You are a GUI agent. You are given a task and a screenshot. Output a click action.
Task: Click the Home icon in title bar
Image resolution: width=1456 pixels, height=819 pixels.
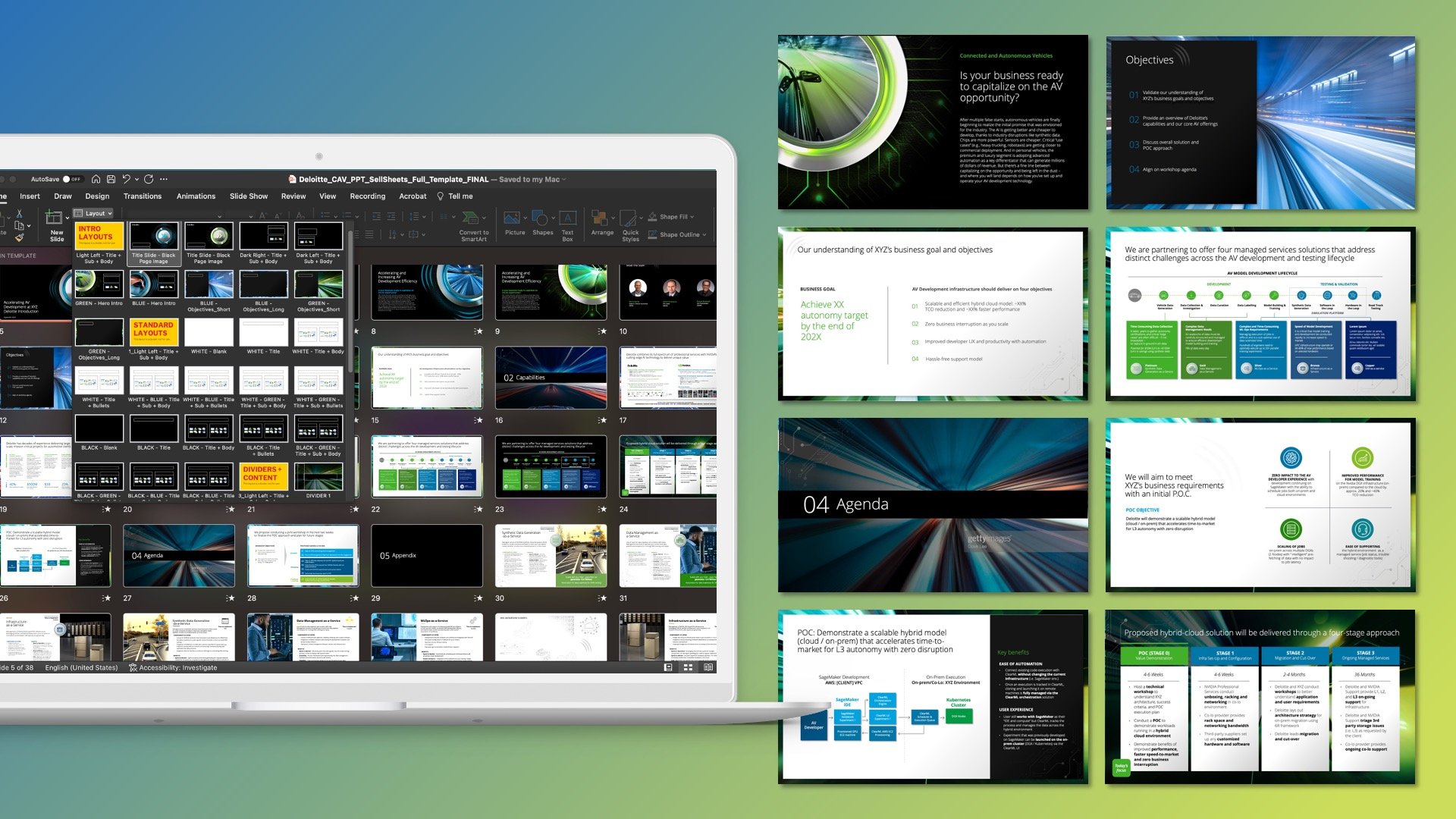96,180
